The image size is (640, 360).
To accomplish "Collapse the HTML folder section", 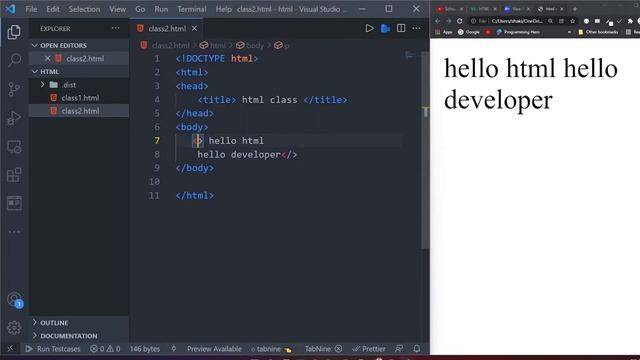I will tap(35, 71).
